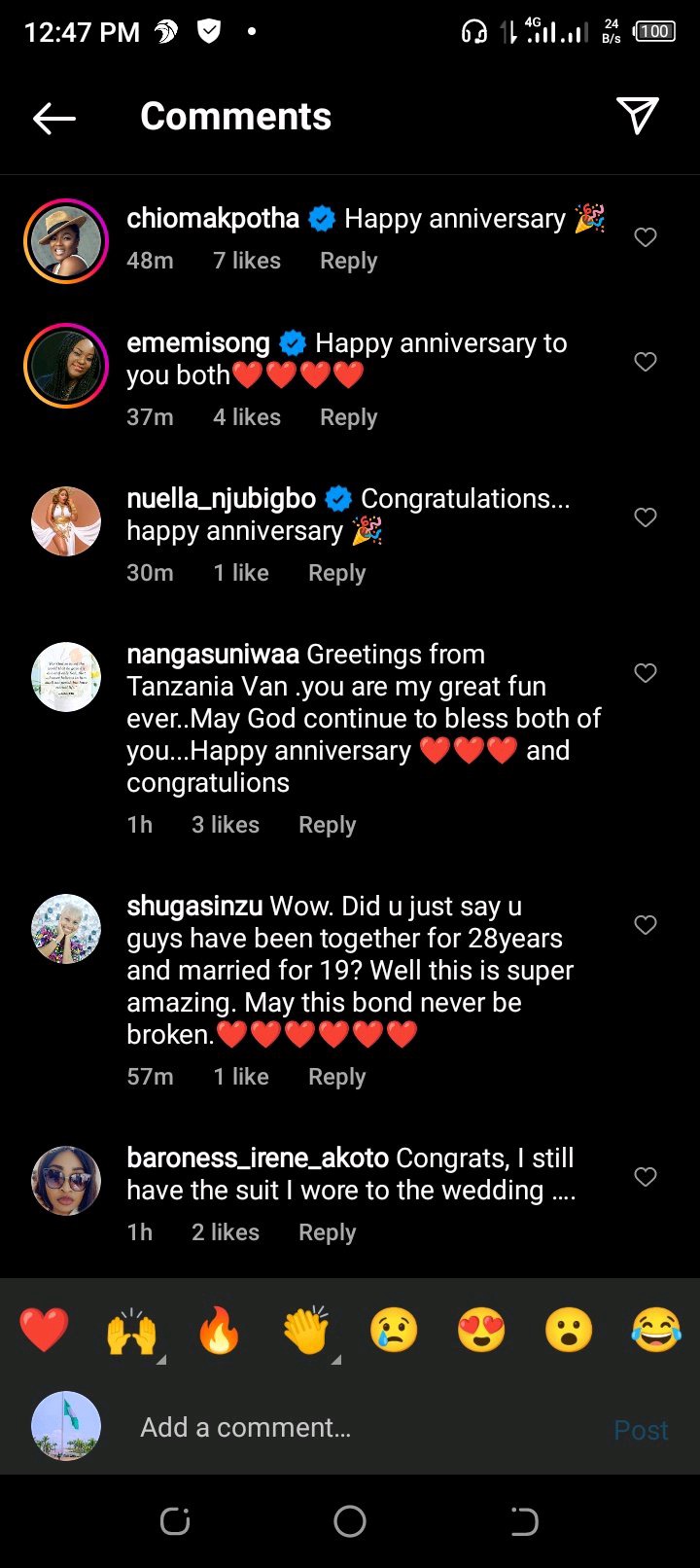
Task: Expand skin tone options for clapping emoji
Action: point(335,1359)
